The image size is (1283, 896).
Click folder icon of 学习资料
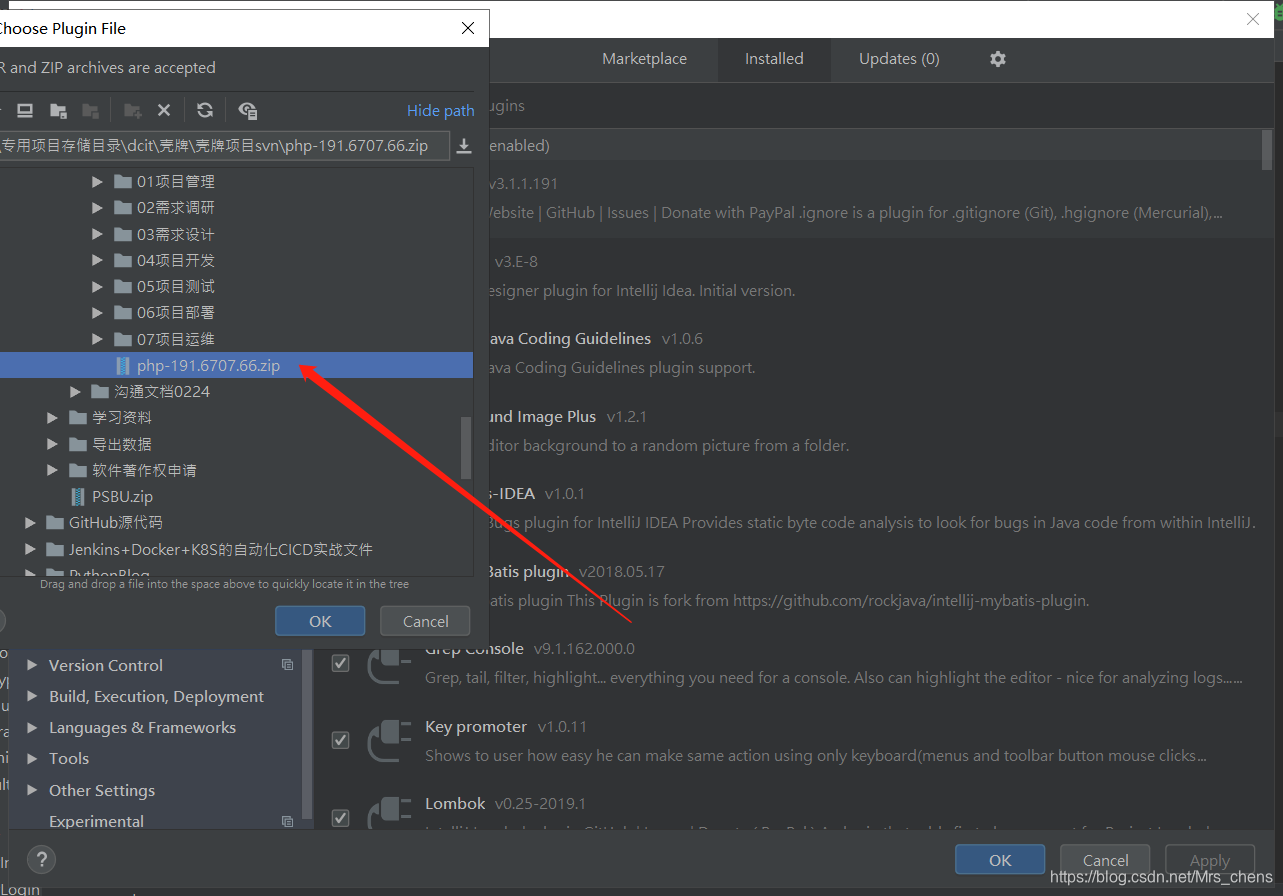pyautogui.click(x=78, y=417)
